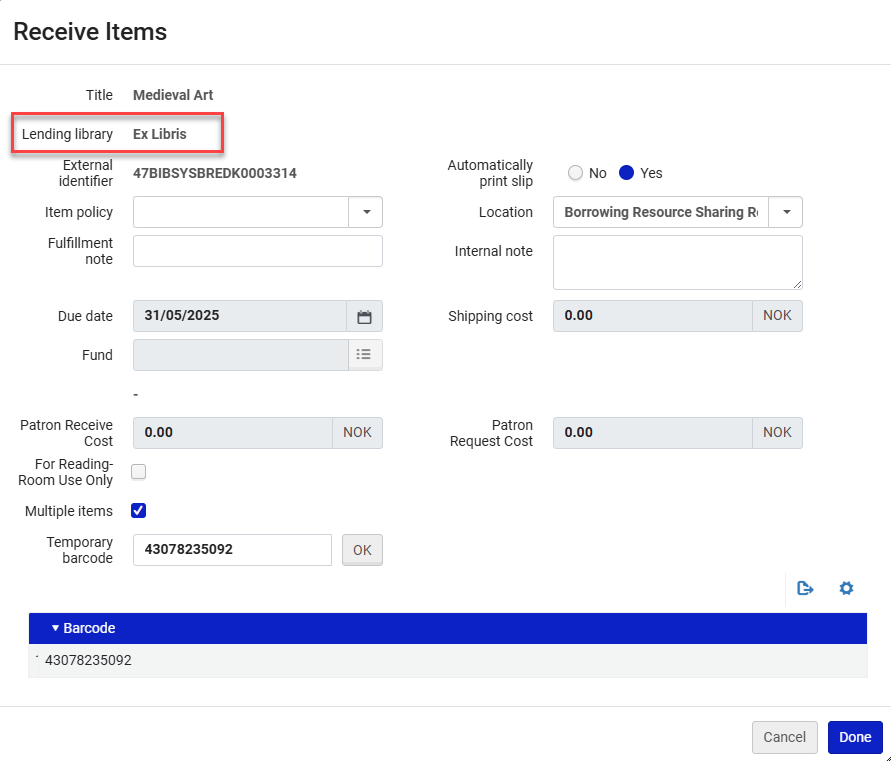
Task: Click into the Internal note text area
Action: tap(677, 263)
